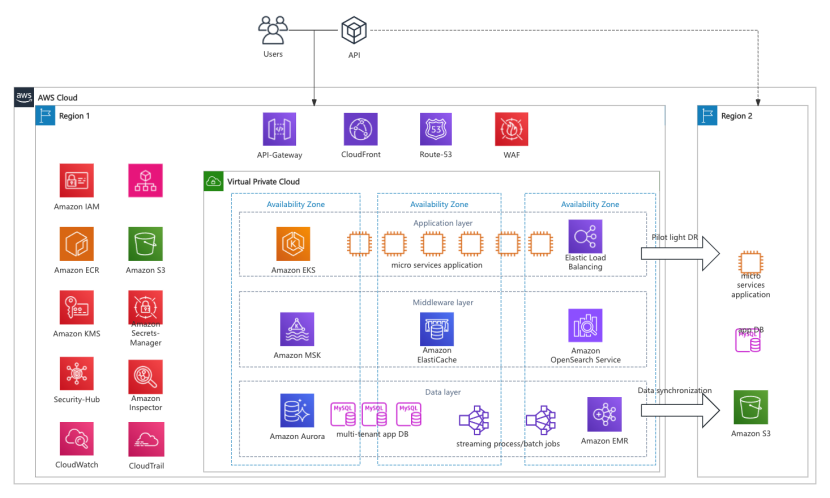Screen dimensions: 830x498
Task: Click the Amazon MSK icon
Action: pyautogui.click(x=297, y=329)
